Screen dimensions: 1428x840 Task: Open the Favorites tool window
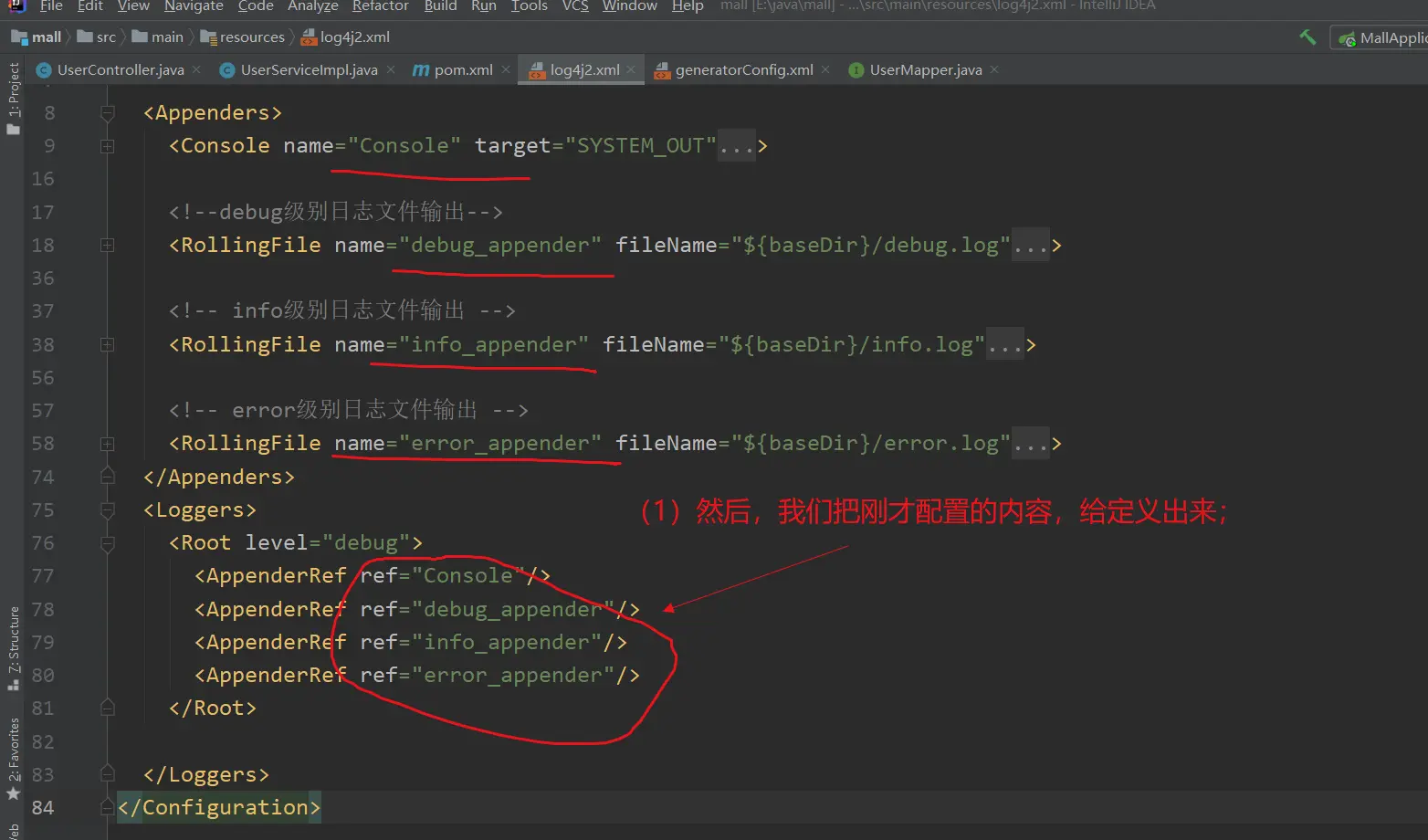[x=13, y=760]
